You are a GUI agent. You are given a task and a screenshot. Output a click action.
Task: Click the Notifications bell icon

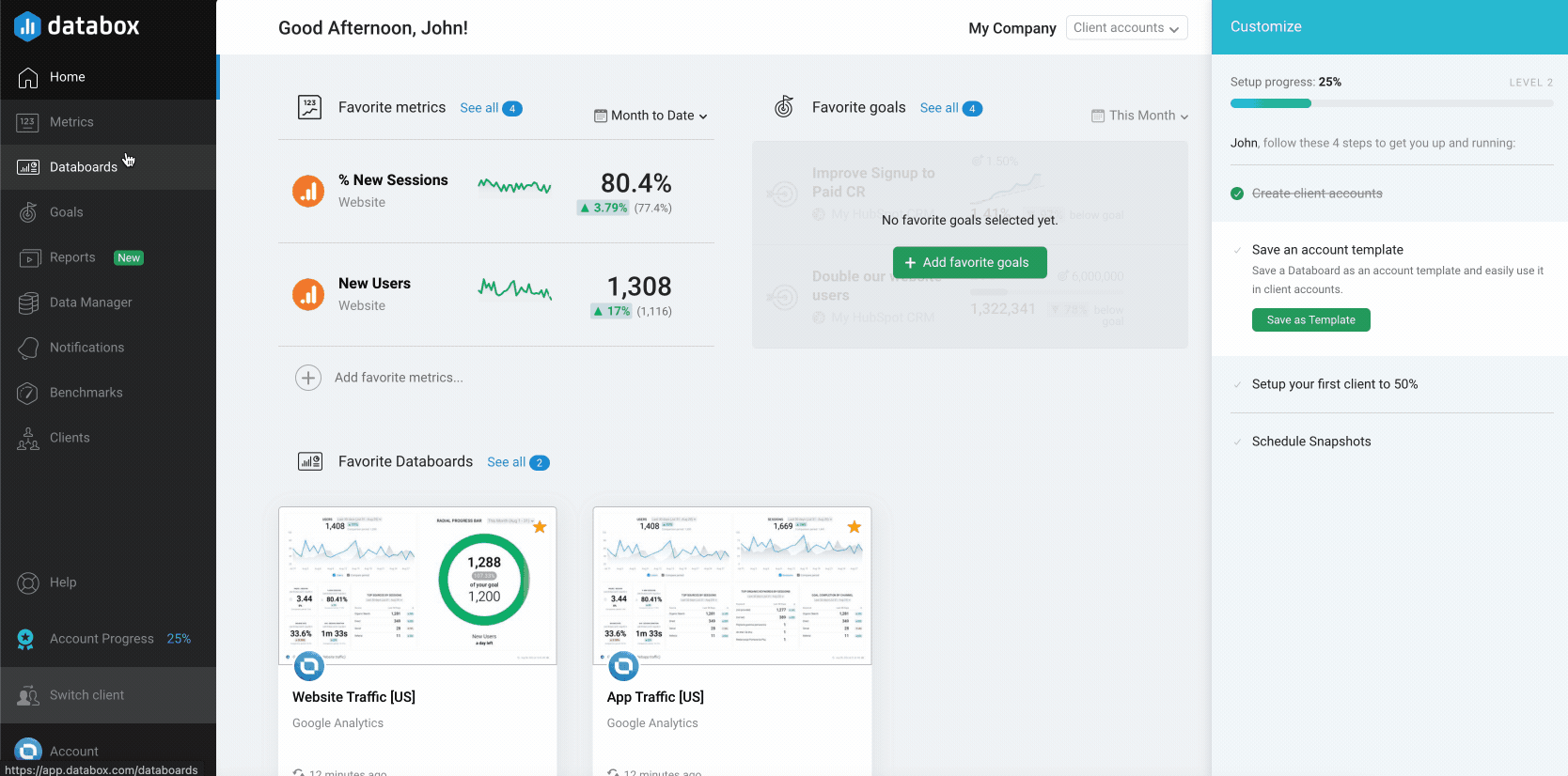click(x=28, y=348)
